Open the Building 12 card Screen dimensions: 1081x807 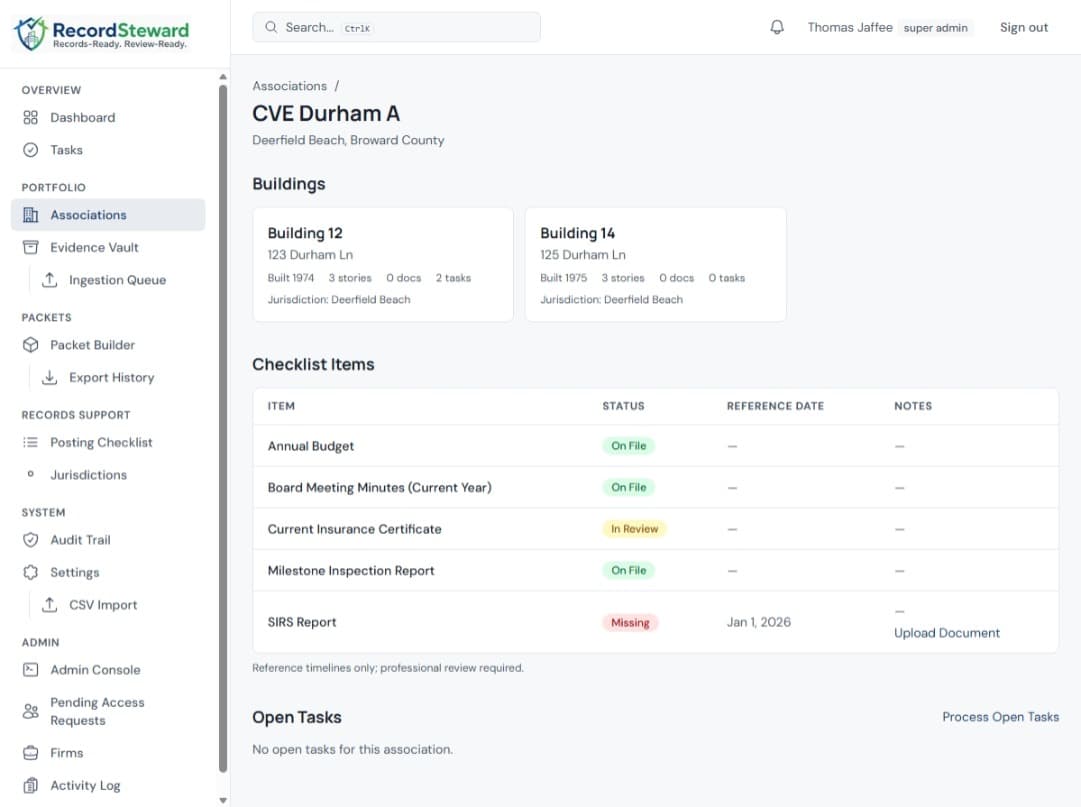click(383, 265)
